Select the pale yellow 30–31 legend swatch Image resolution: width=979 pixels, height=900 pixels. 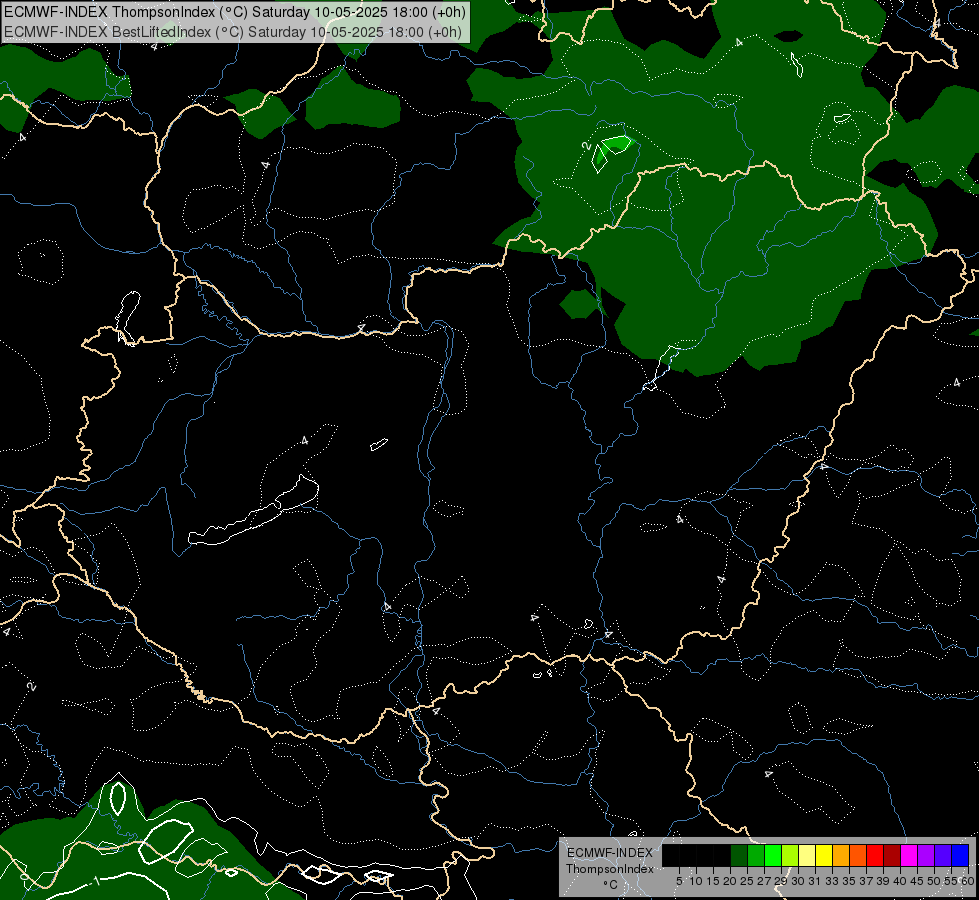[x=807, y=855]
